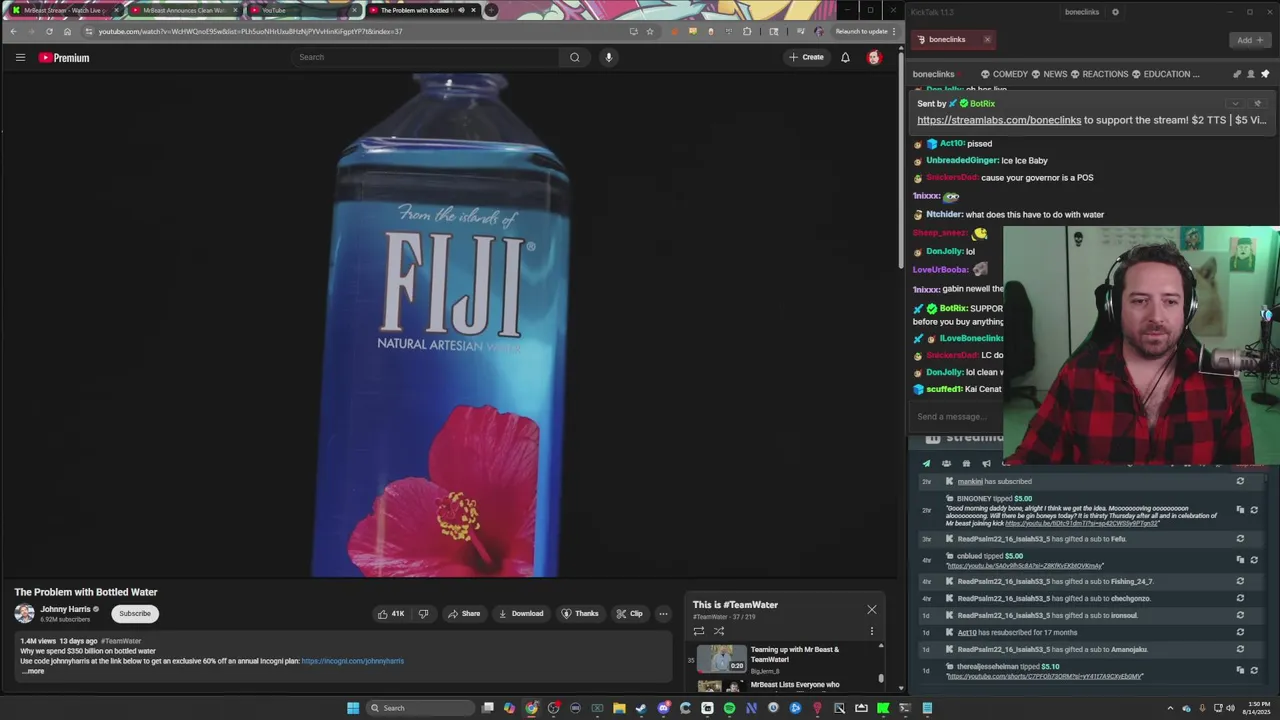Open pinned messages pin icon in KickTalk header

tap(1265, 74)
